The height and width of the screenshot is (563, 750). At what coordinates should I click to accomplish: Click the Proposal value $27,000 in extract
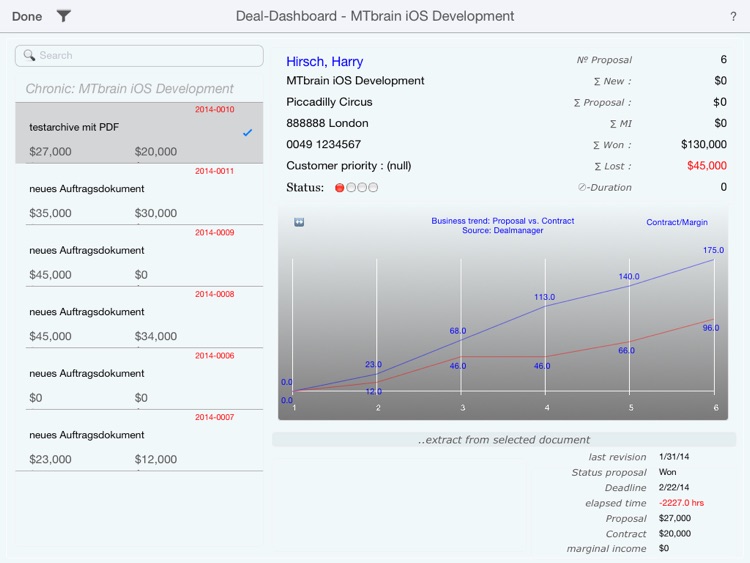pyautogui.click(x=674, y=518)
